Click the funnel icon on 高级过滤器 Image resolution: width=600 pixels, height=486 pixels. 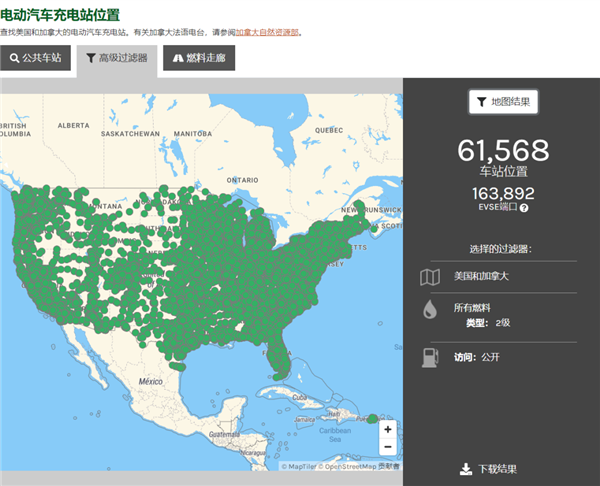(91, 58)
